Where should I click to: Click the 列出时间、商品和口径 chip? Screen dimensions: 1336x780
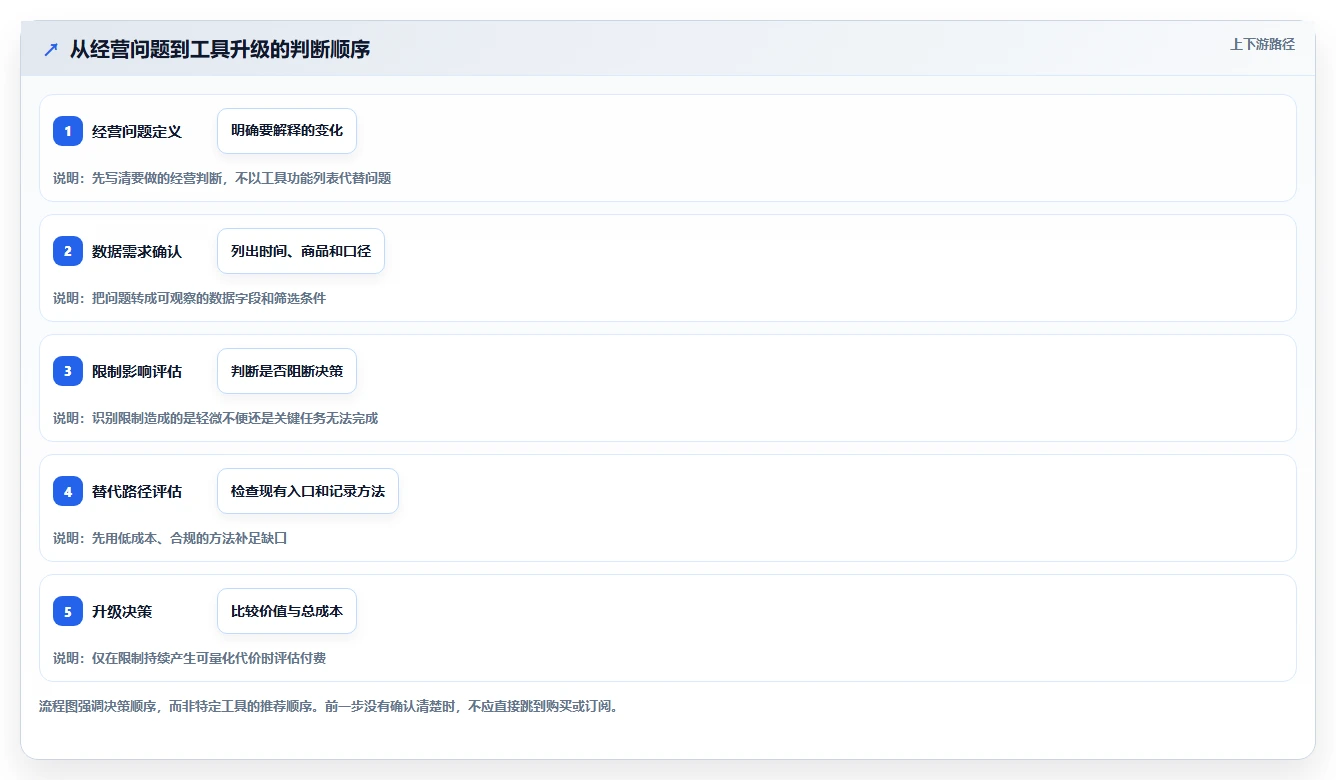click(x=301, y=251)
